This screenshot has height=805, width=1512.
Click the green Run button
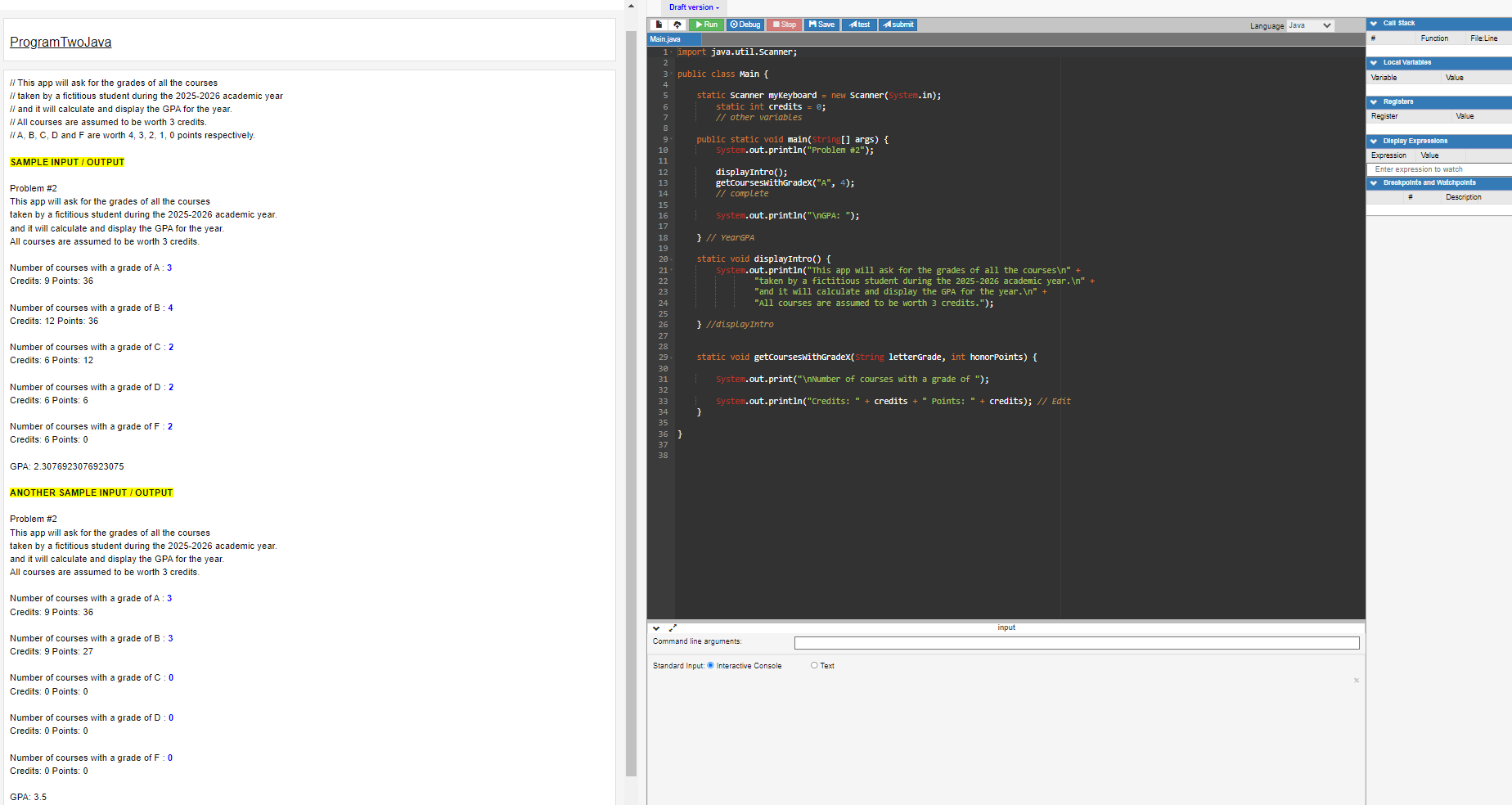tap(705, 25)
